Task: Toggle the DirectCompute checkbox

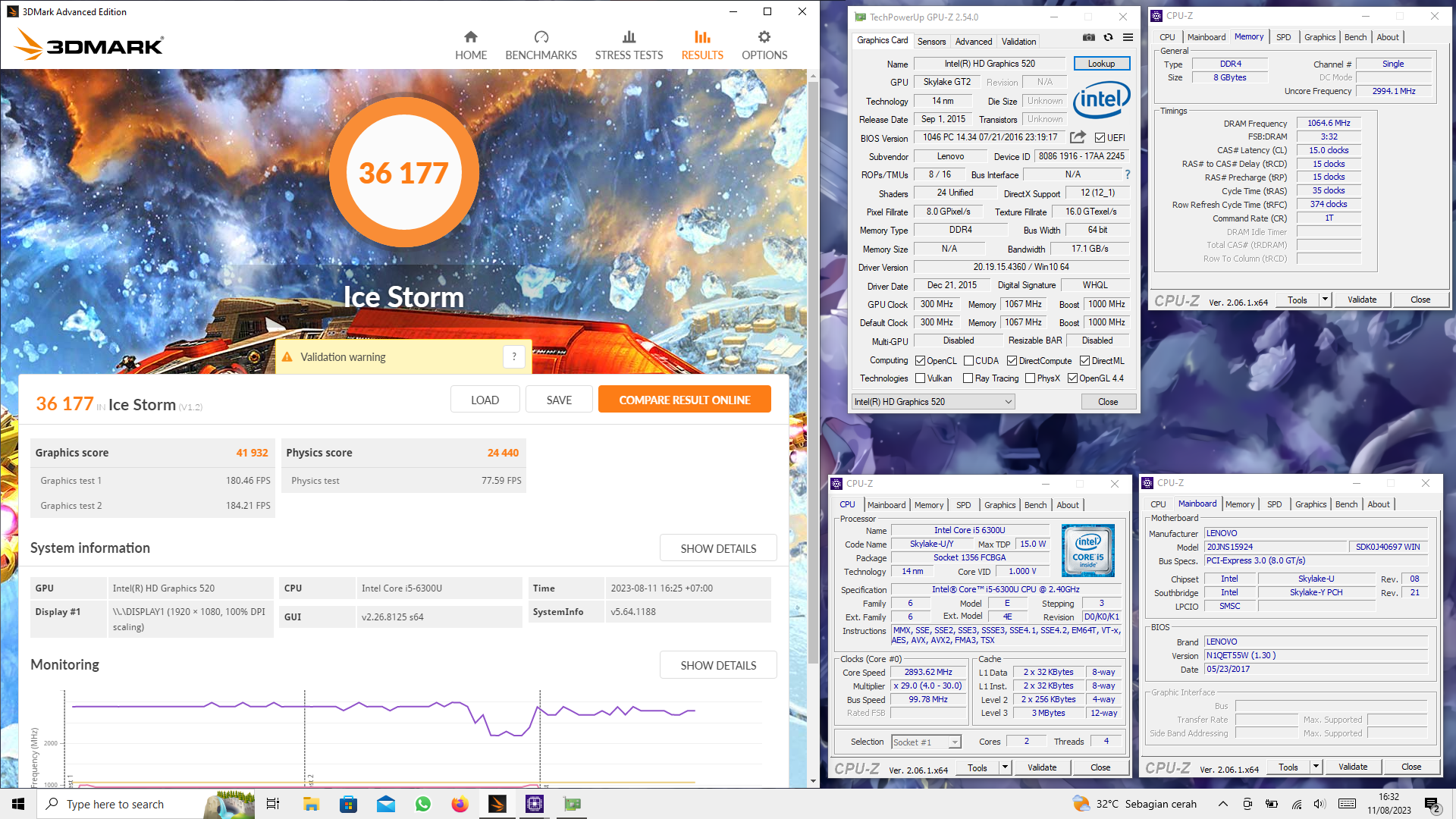Action: [1012, 361]
